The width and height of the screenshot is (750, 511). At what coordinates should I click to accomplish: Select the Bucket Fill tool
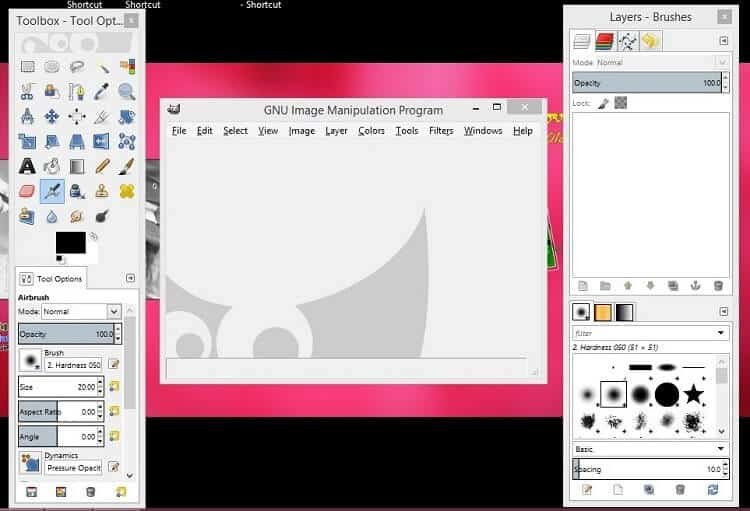pyautogui.click(x=52, y=167)
